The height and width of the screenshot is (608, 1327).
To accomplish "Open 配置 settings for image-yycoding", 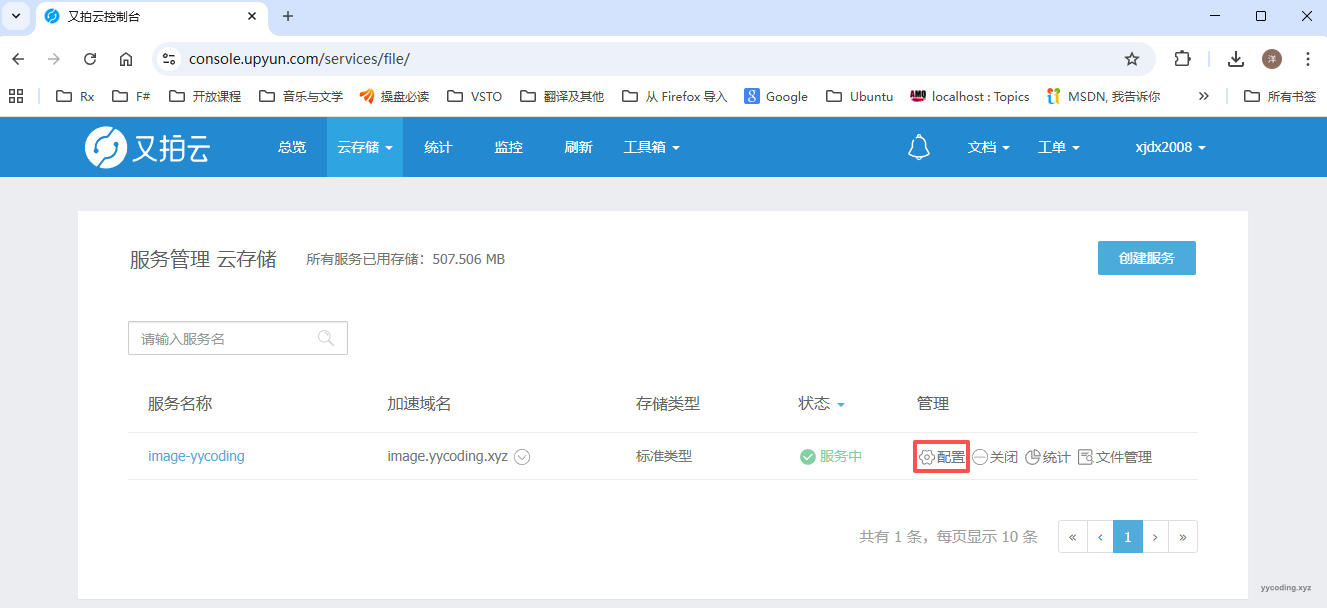I will point(942,457).
